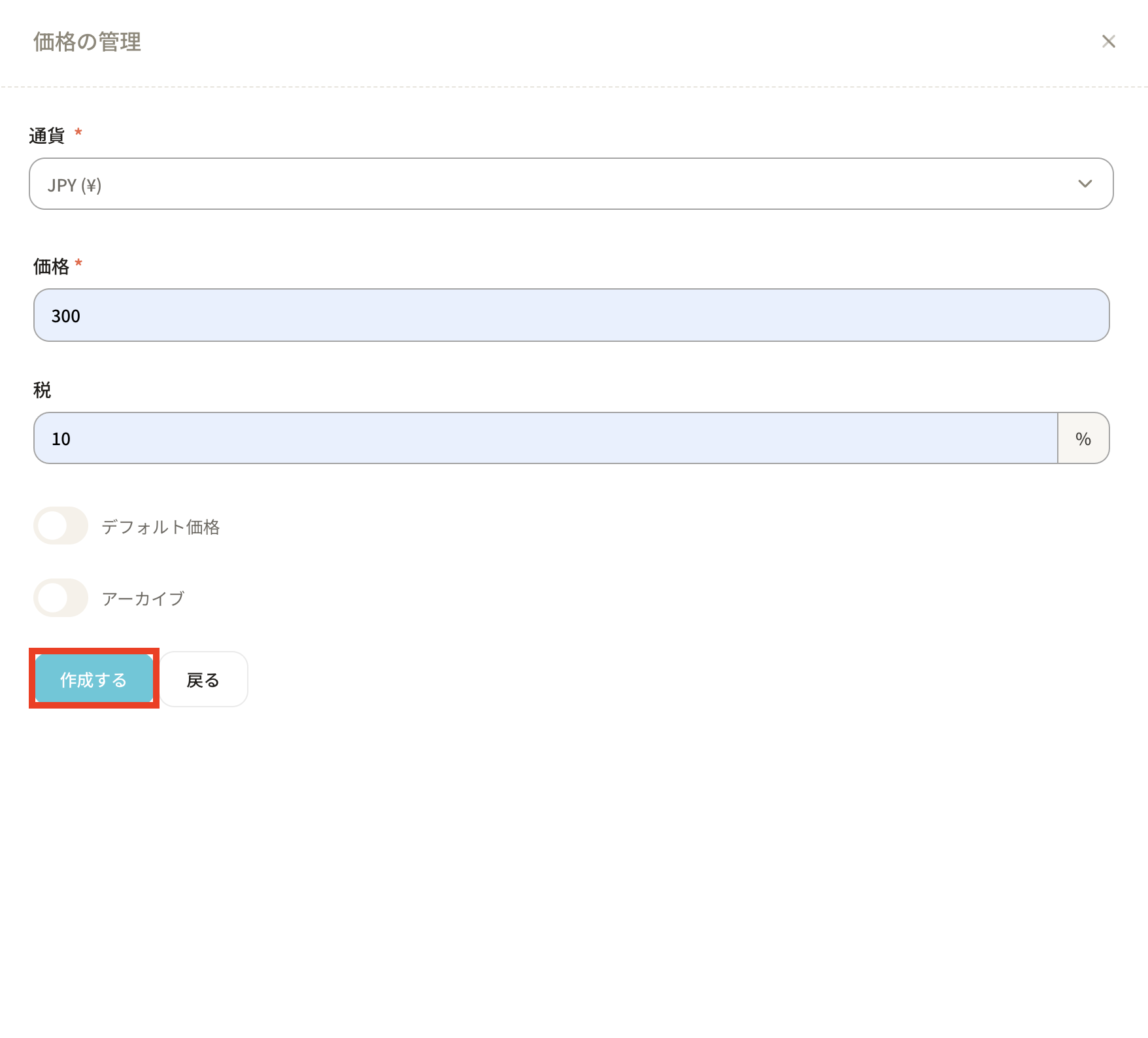Image resolution: width=1148 pixels, height=1038 pixels.
Task: Click the デフォルト価格 toggle label text
Action: click(160, 527)
